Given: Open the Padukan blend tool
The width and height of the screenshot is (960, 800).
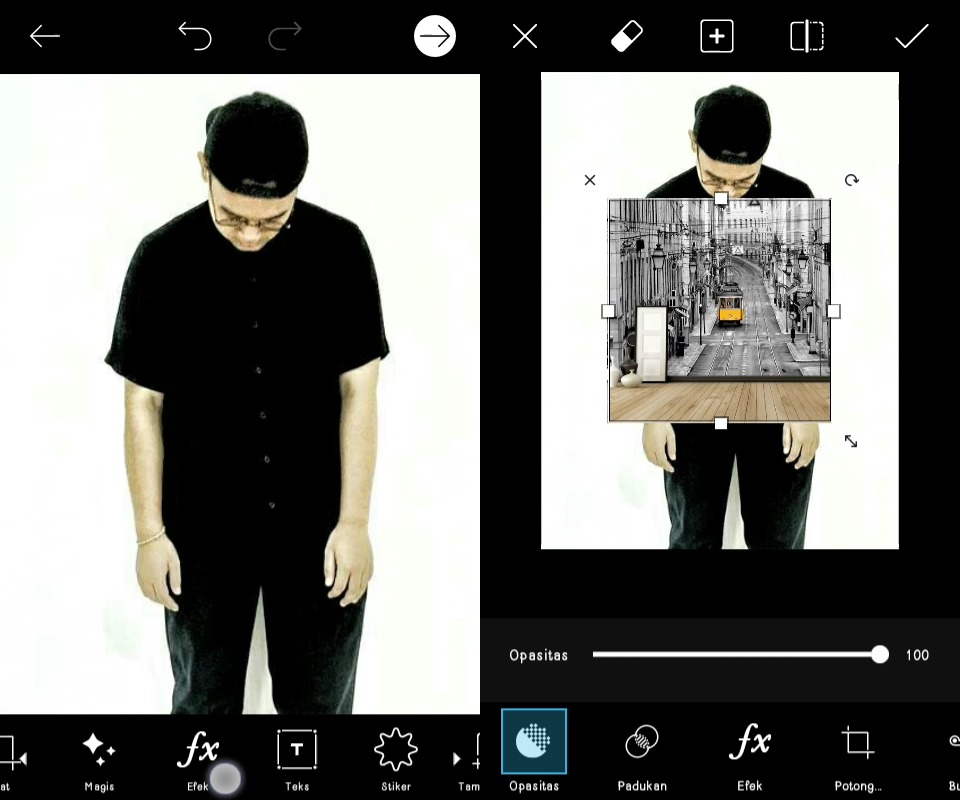Looking at the screenshot, I should [x=642, y=756].
